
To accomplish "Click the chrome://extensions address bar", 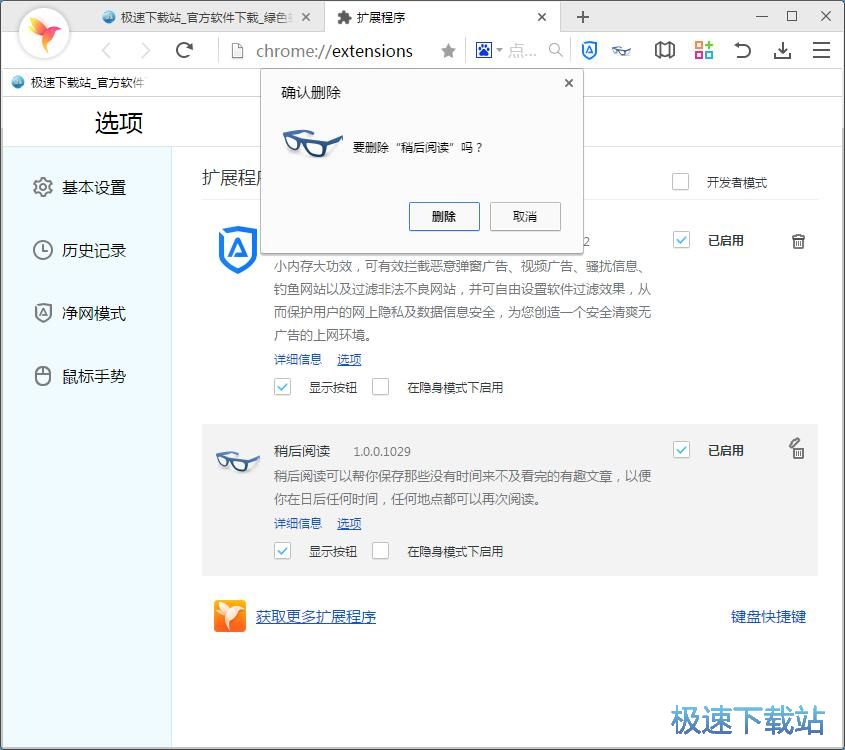I will (x=334, y=51).
